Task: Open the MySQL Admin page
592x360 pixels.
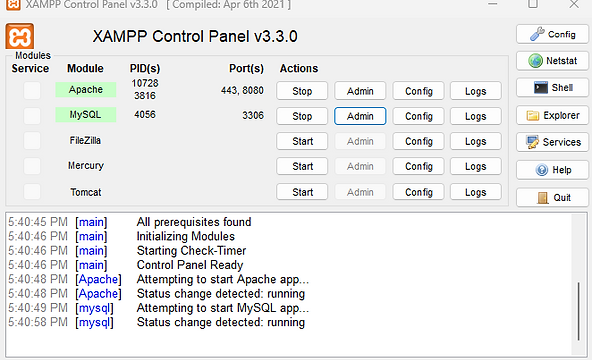Action: click(360, 116)
